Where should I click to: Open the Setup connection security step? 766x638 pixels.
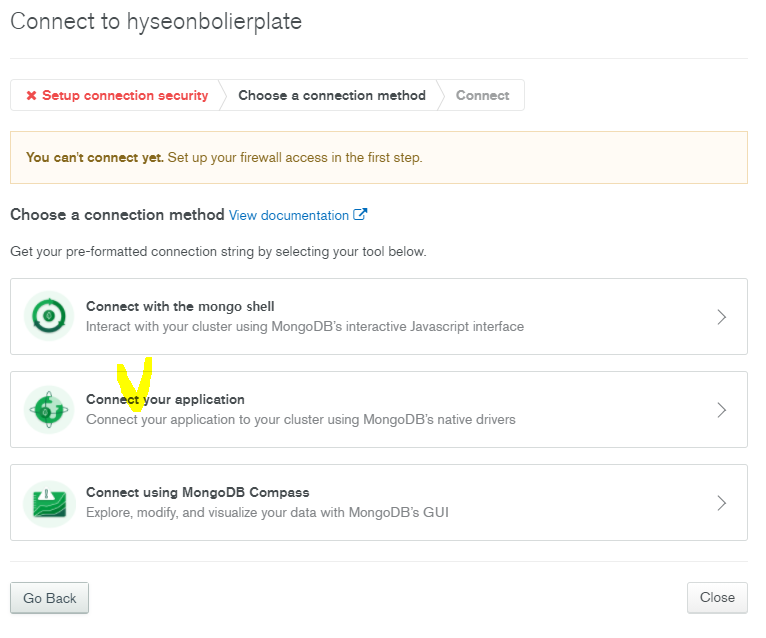117,95
